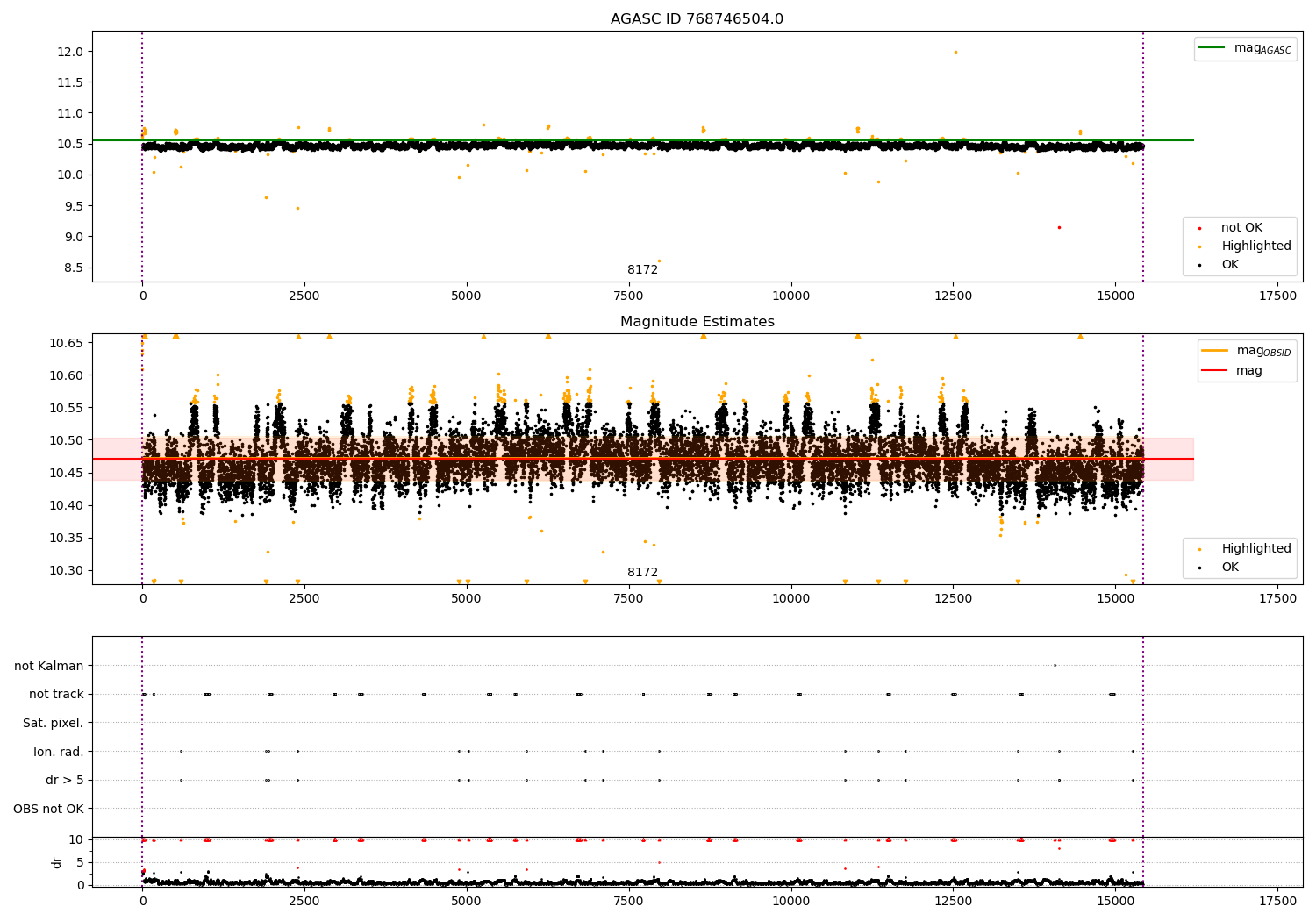The height and width of the screenshot is (921, 1316).
Task: Click the 17500 x-axis tick of the top plot
Action: (1277, 296)
